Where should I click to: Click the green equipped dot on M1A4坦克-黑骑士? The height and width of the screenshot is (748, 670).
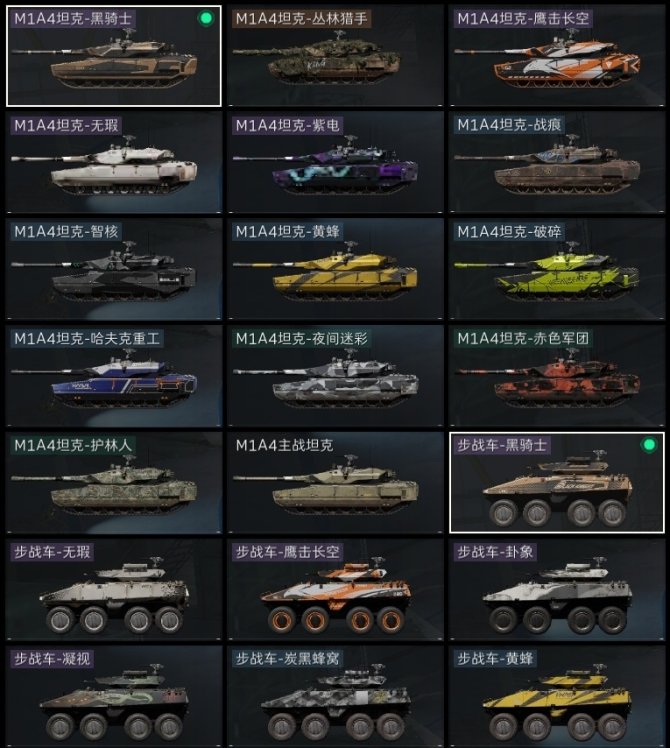coord(206,19)
